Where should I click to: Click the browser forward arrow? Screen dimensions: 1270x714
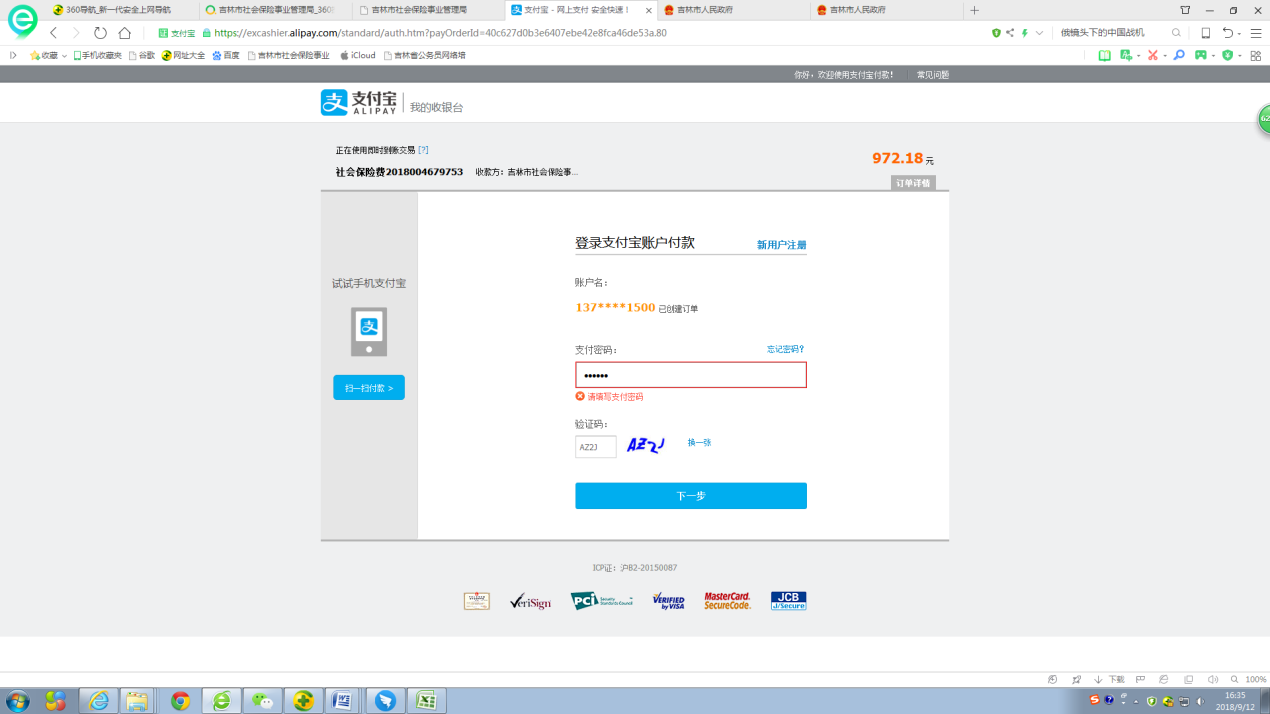click(x=76, y=33)
